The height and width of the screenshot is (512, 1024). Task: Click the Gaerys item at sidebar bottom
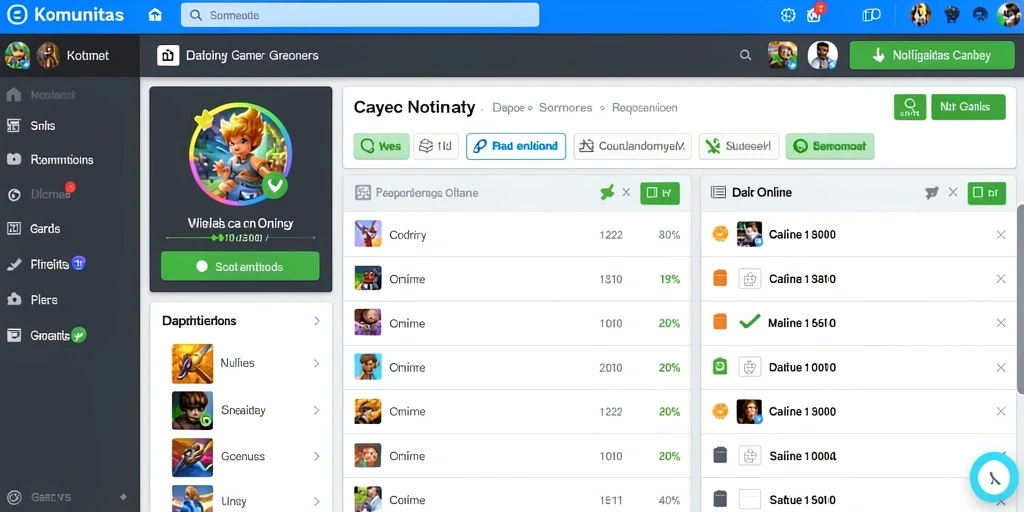pos(39,498)
